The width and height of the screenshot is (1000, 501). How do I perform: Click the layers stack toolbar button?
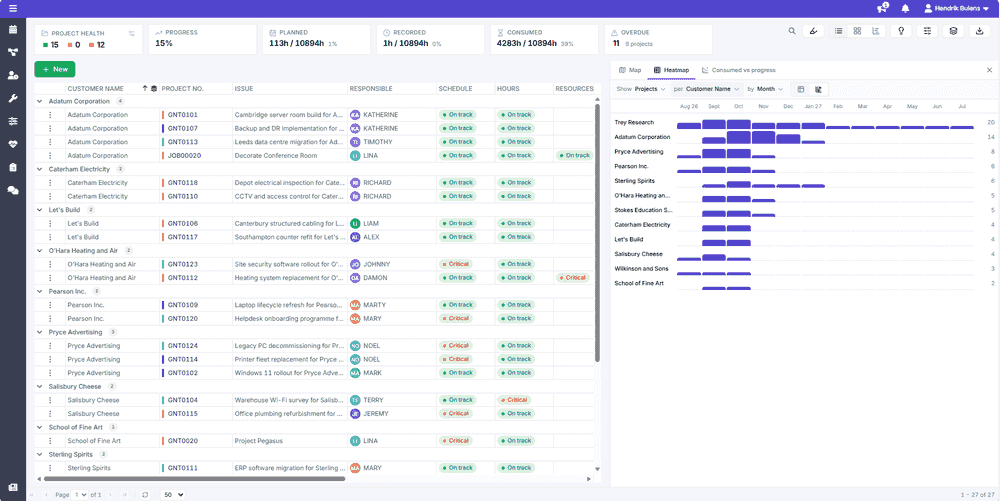[953, 31]
